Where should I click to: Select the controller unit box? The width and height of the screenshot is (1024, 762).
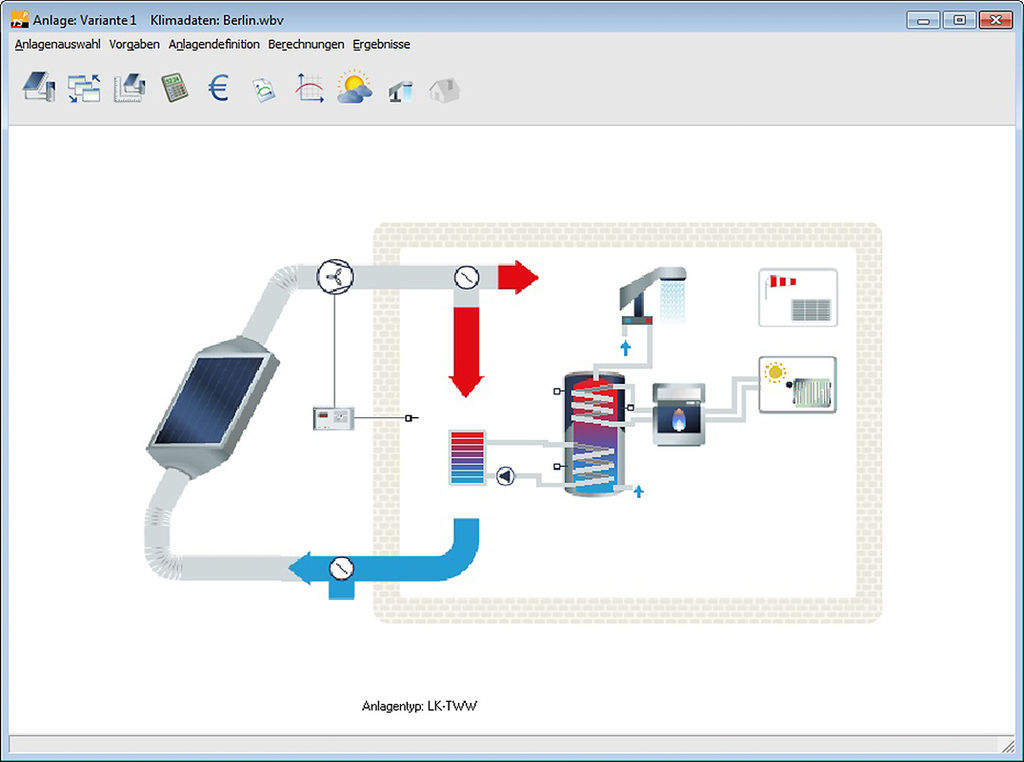(x=334, y=419)
